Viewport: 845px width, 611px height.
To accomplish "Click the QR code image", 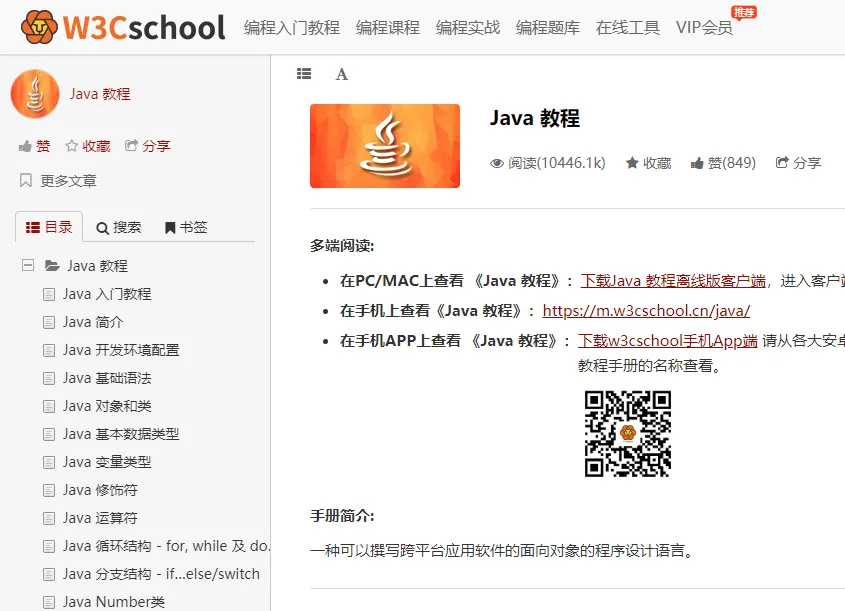I will coord(628,434).
